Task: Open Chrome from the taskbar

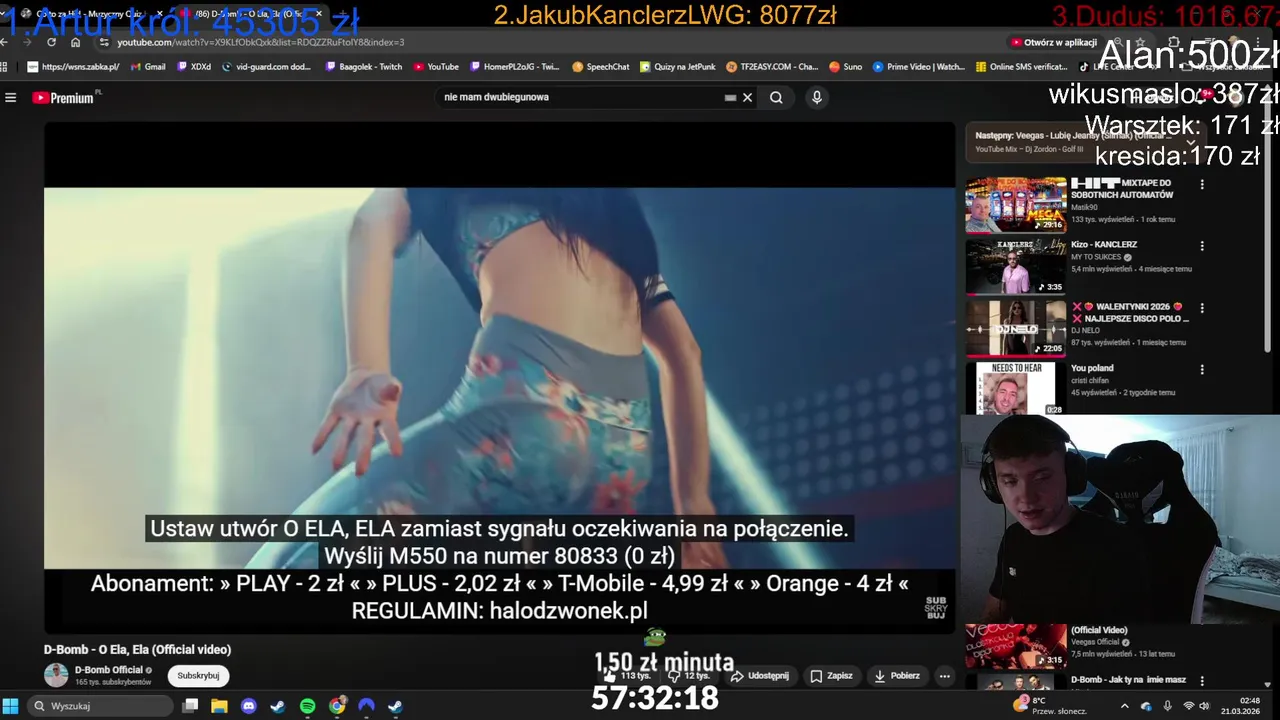Action: (337, 706)
